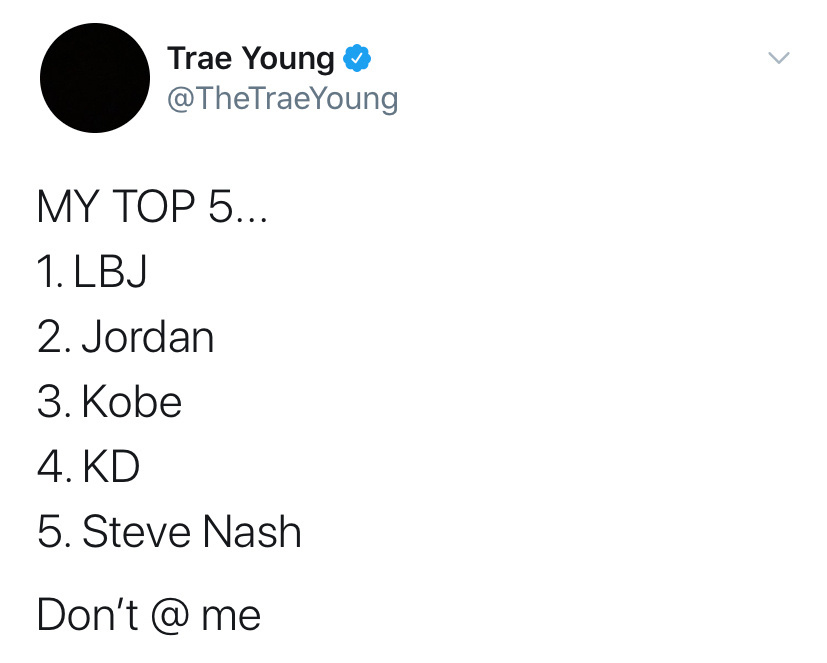Click the word "Don't" in the last line
The width and height of the screenshot is (827, 663).
(87, 615)
